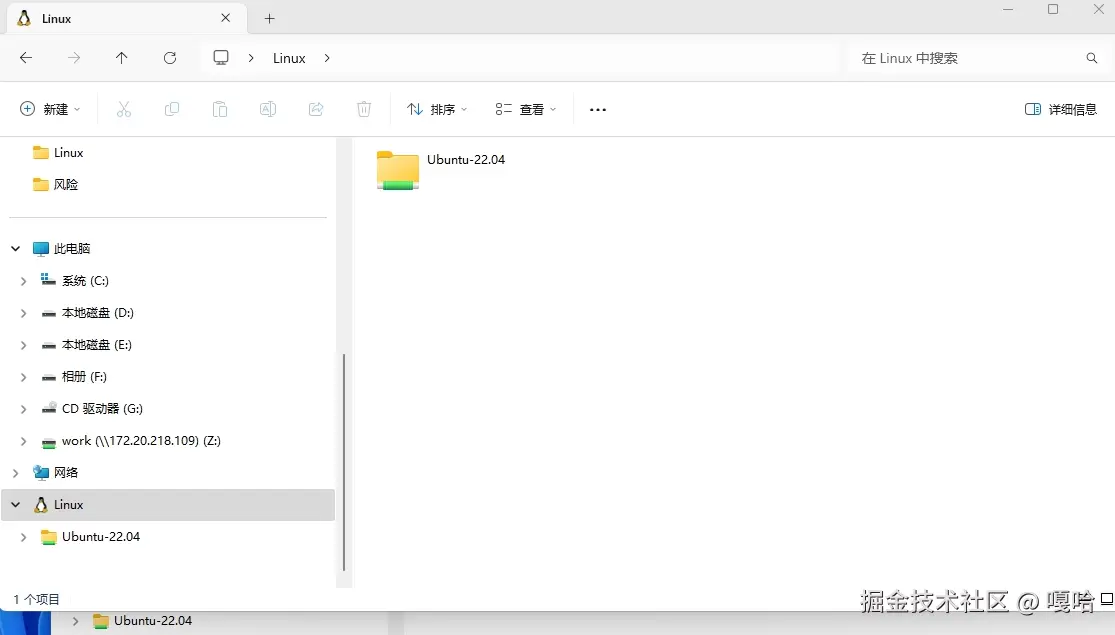
Task: Open the Ubuntu-22.04 folder in main pane
Action: 440,170
